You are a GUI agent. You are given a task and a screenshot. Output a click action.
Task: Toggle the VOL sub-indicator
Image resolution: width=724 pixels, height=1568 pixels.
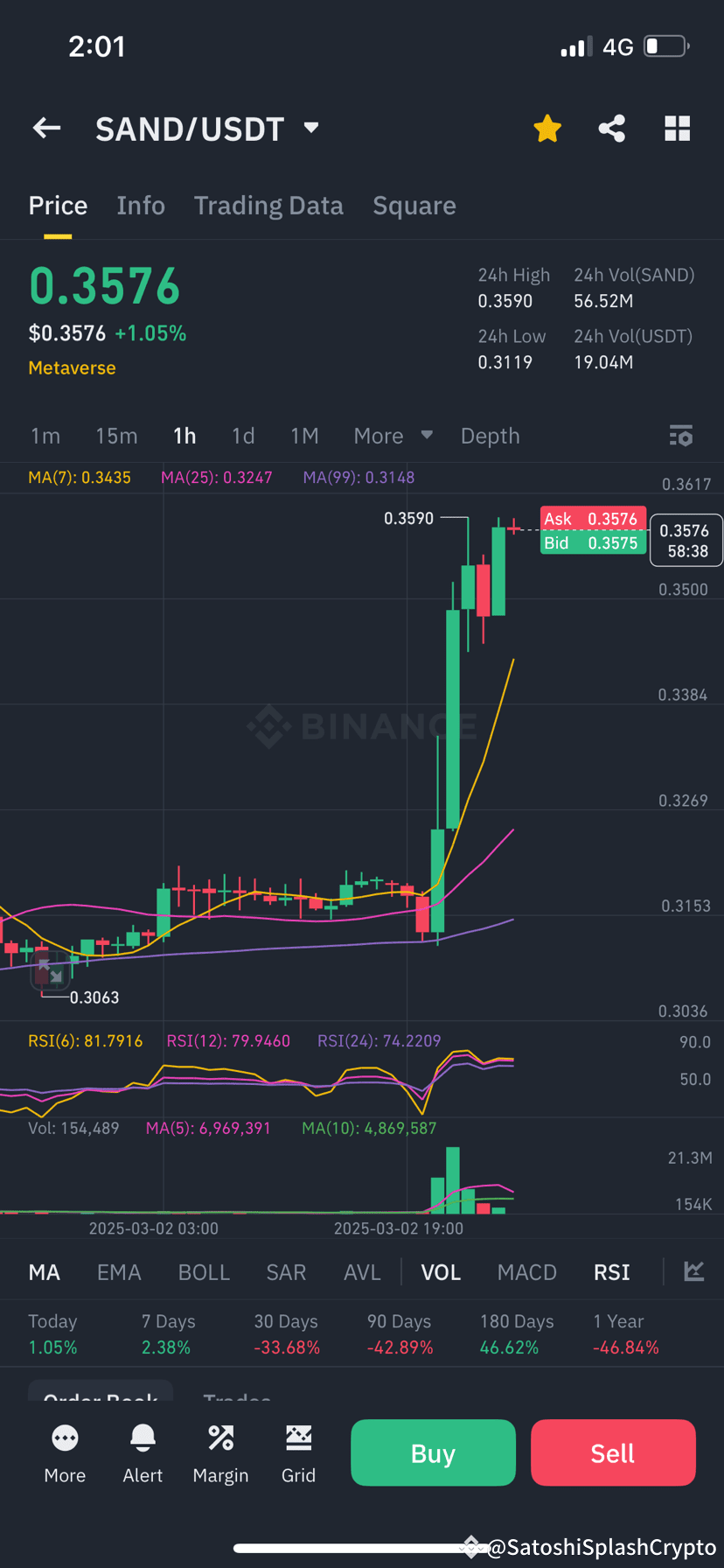441,1272
